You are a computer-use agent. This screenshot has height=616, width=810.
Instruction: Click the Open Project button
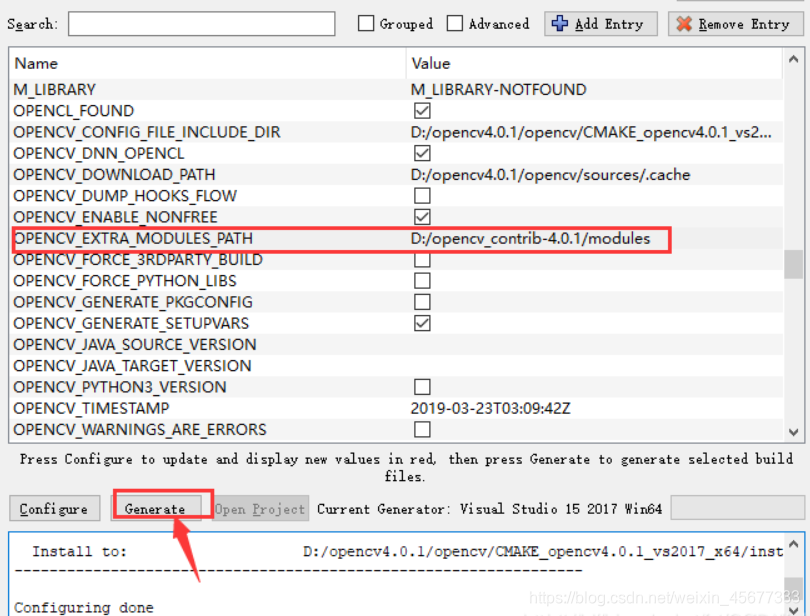pyautogui.click(x=259, y=508)
